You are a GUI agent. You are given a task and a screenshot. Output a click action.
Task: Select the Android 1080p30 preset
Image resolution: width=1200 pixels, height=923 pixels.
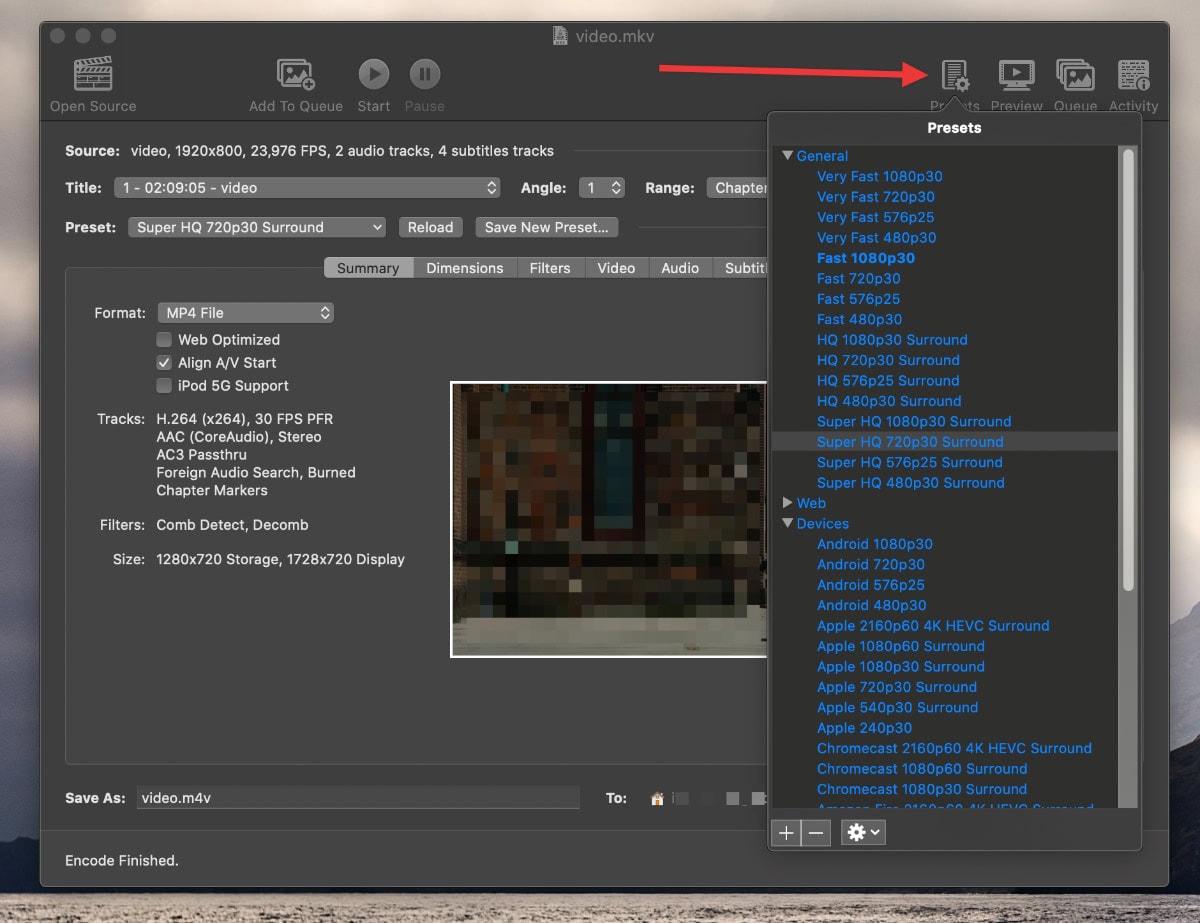pyautogui.click(x=875, y=544)
